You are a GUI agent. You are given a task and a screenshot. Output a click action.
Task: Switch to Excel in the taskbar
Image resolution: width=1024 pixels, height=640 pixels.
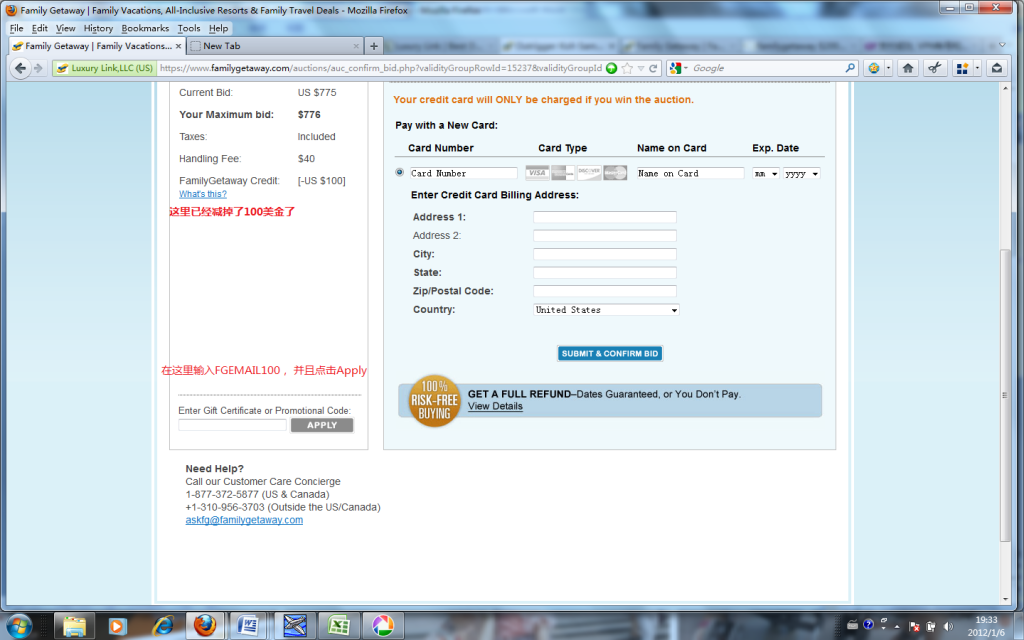(338, 626)
